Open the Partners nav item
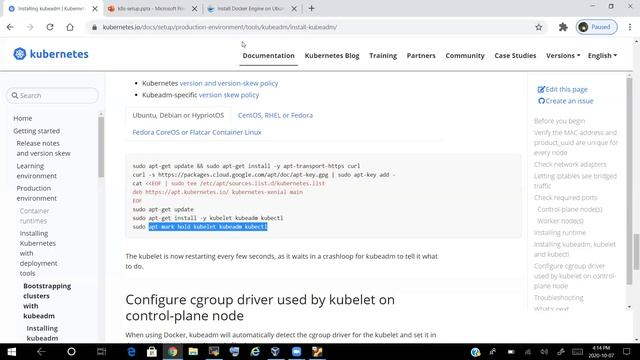 (x=421, y=56)
